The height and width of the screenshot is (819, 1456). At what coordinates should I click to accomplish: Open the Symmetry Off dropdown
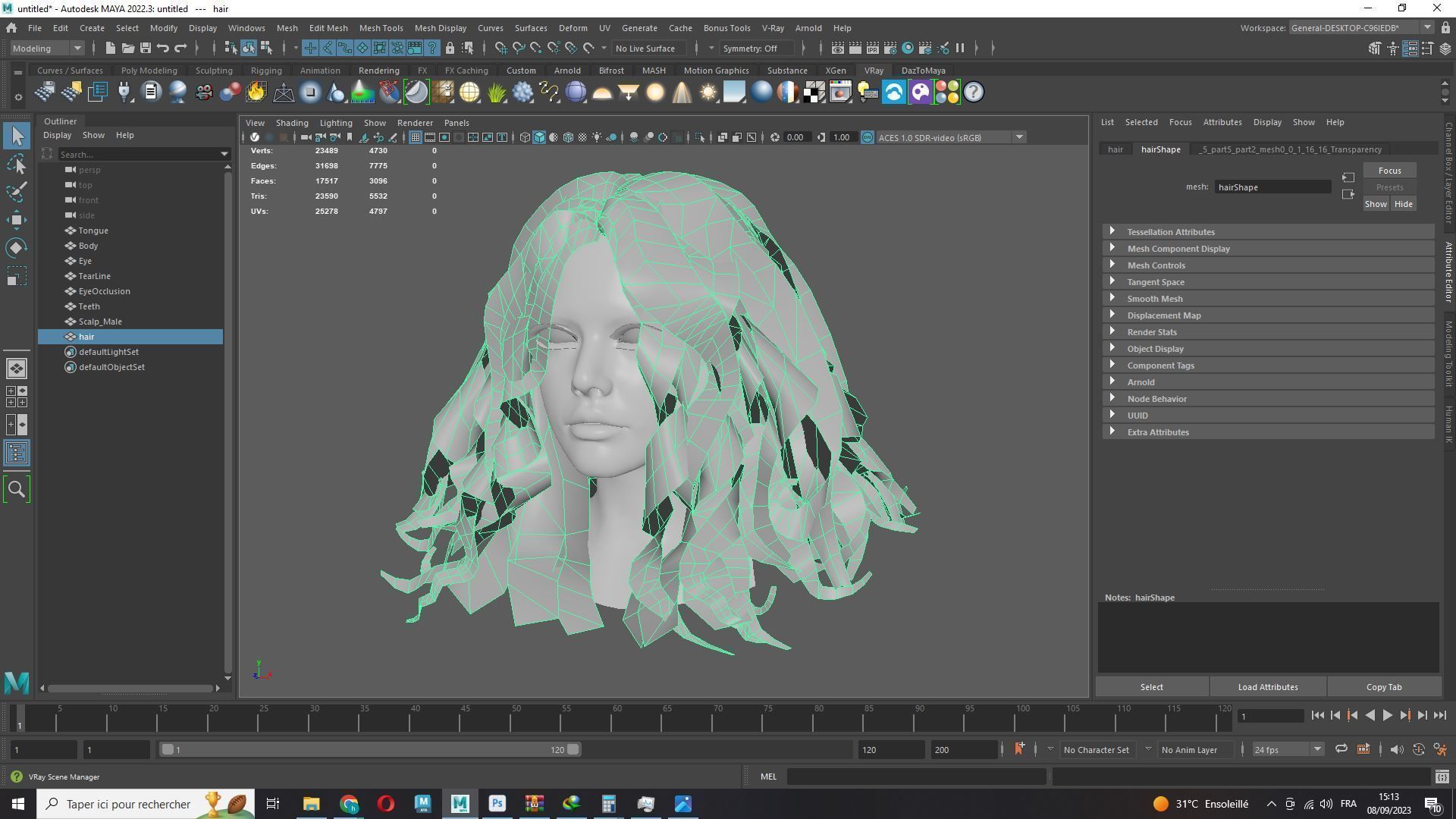point(758,49)
